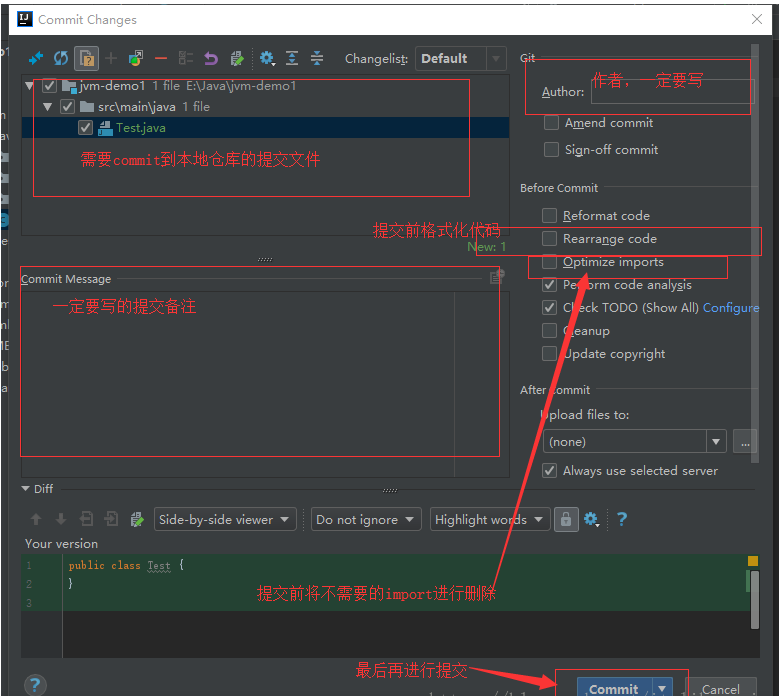Enable the Amend commit checkbox
Viewport: 779px width, 699px height.
click(550, 123)
